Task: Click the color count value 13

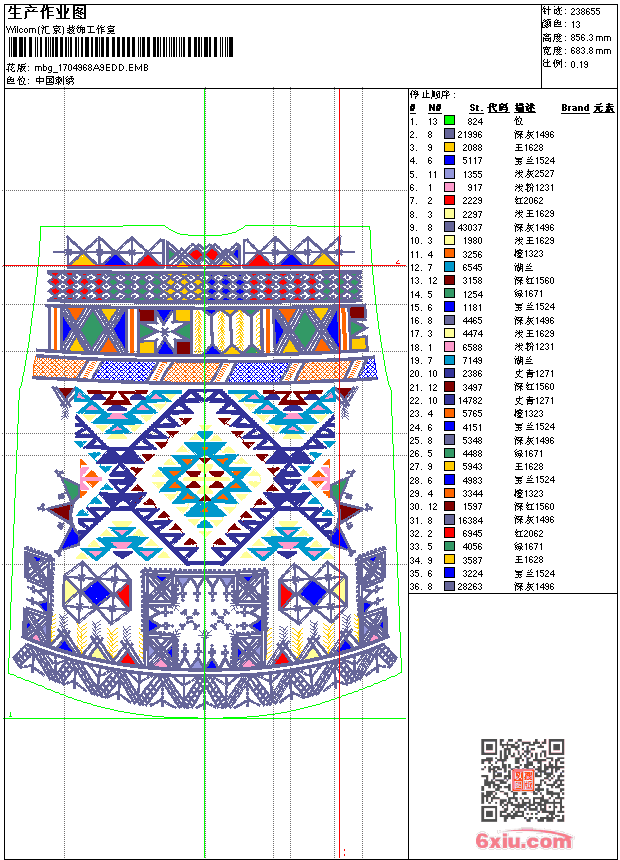Action: [x=576, y=25]
